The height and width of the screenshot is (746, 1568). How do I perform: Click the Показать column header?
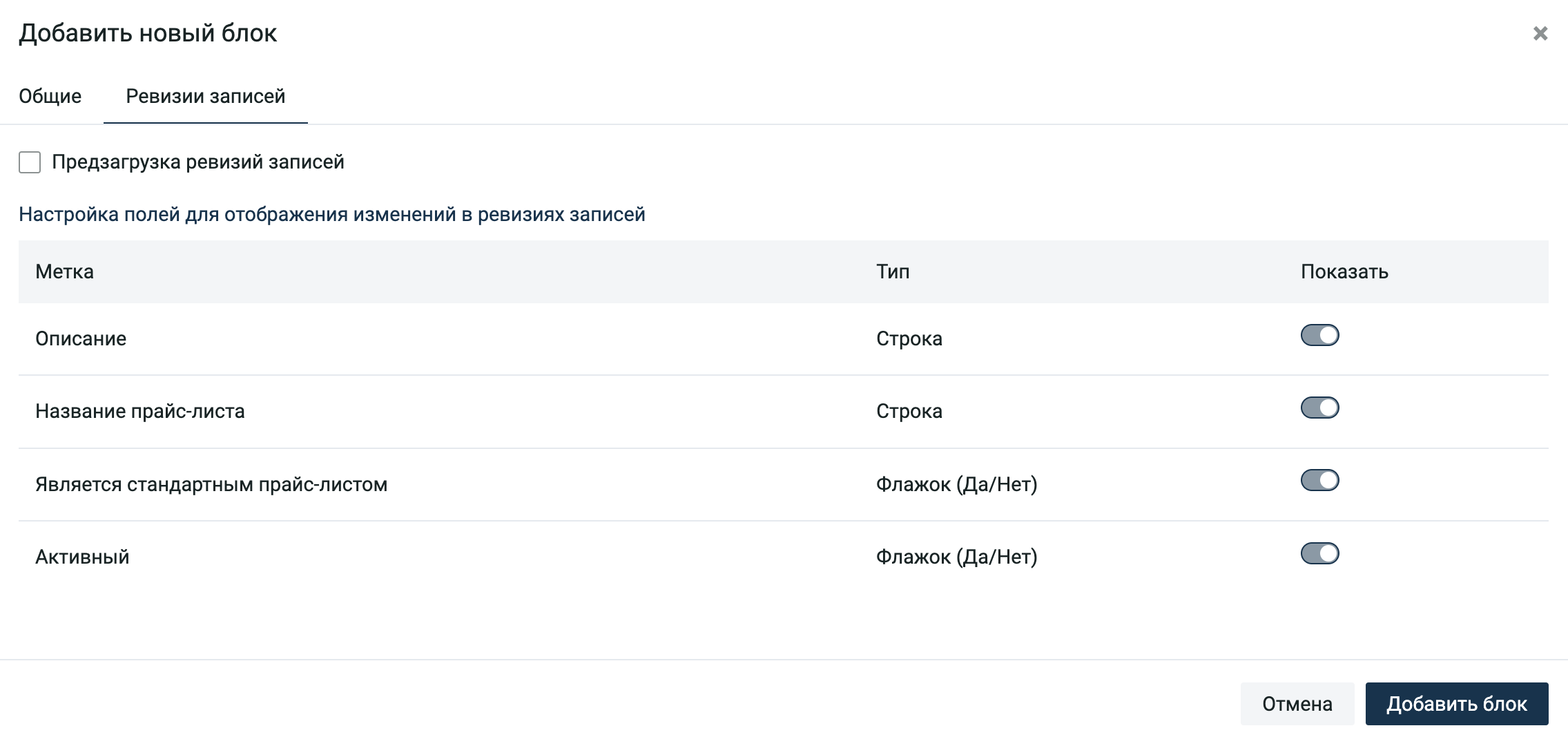1344,271
